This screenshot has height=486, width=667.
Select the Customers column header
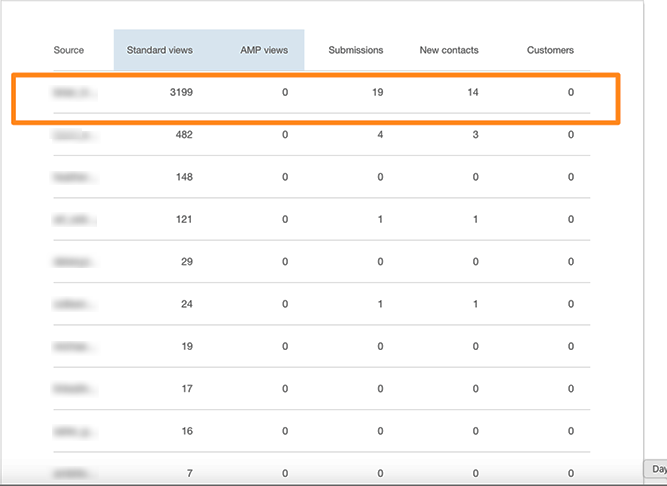click(550, 50)
